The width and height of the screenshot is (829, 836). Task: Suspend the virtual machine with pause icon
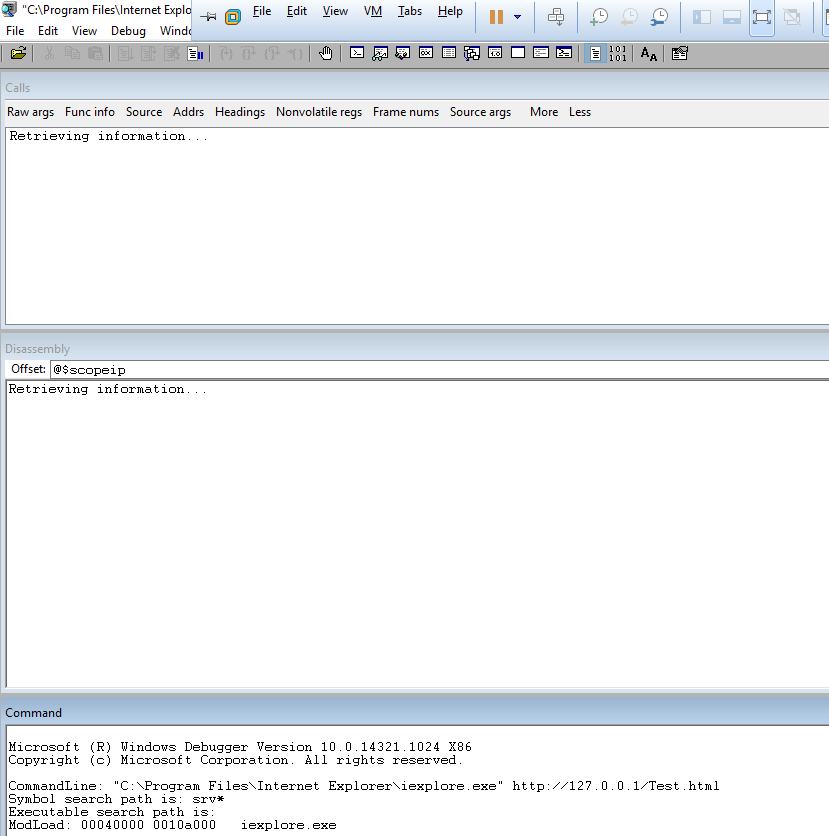[x=496, y=17]
